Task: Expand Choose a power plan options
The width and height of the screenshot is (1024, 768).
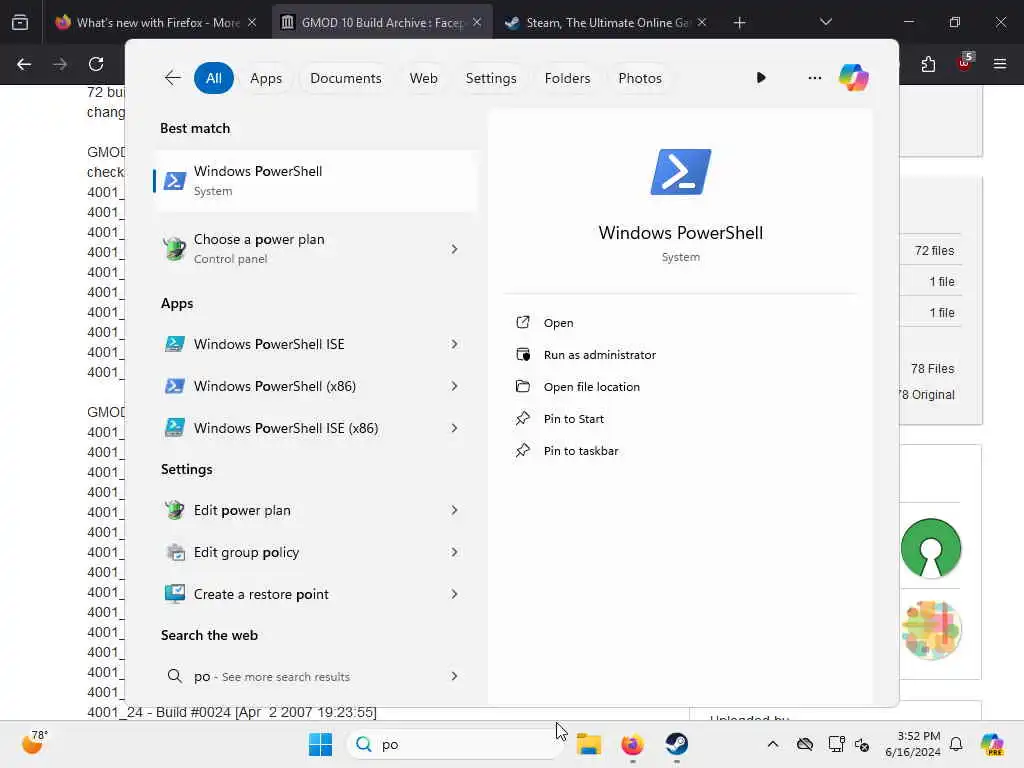Action: coord(455,249)
